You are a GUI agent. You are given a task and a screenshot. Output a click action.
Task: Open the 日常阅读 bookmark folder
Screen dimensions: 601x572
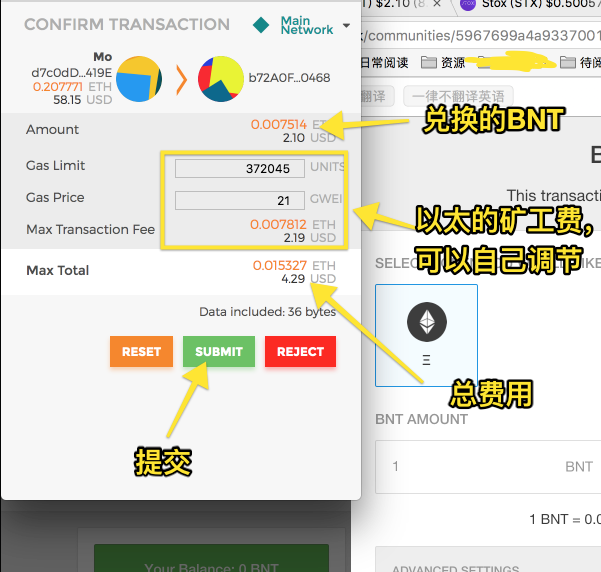(x=384, y=62)
